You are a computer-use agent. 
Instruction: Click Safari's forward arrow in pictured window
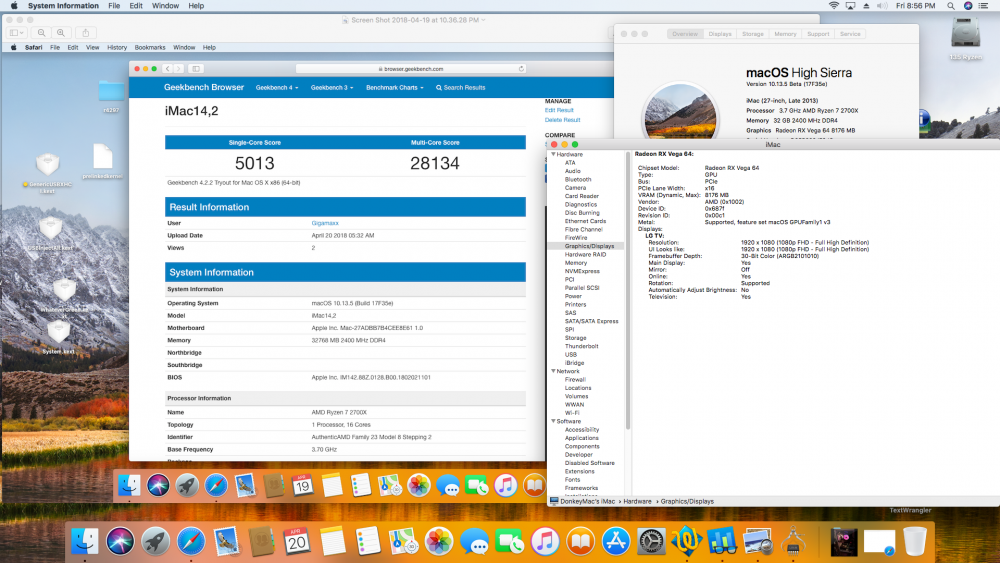pyautogui.click(x=179, y=69)
